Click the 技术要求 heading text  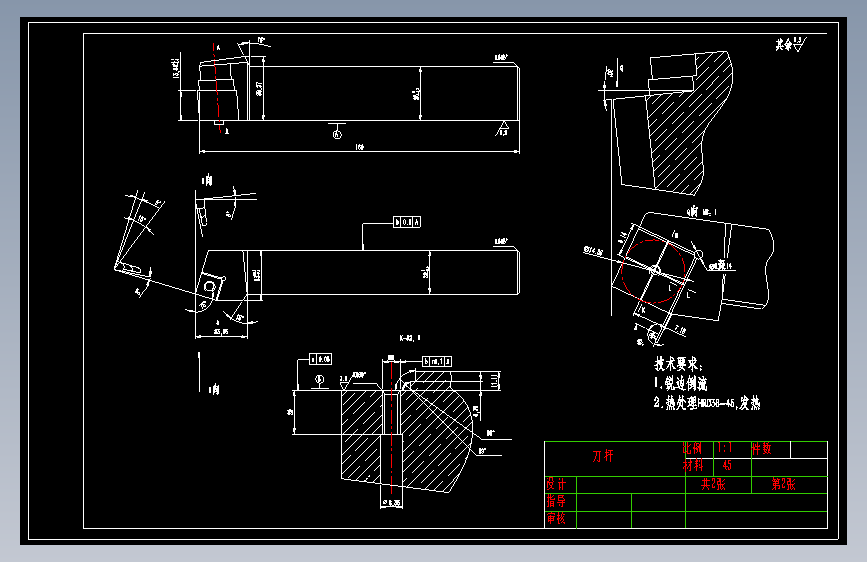pos(678,364)
